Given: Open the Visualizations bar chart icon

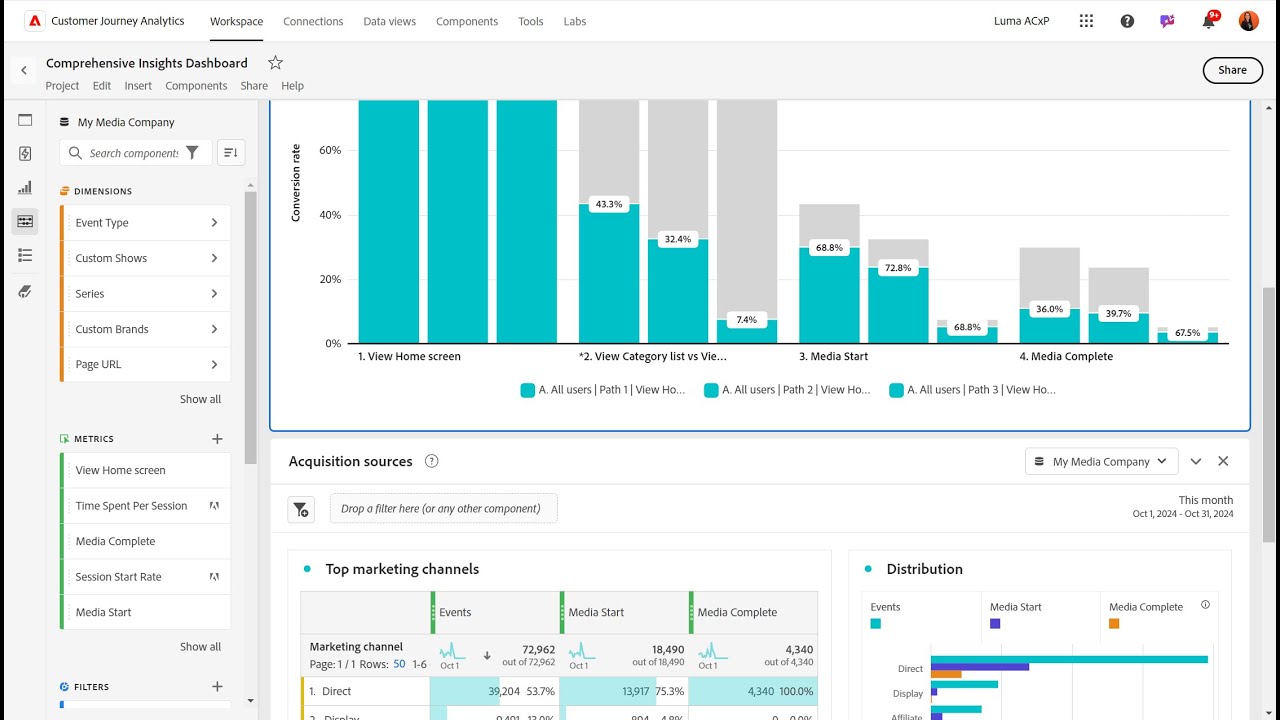Looking at the screenshot, I should click(25, 188).
